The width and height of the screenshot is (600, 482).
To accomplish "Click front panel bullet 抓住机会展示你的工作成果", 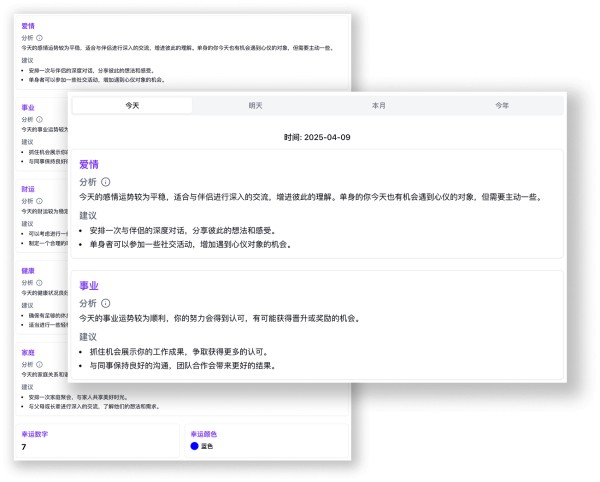I will 139,352.
